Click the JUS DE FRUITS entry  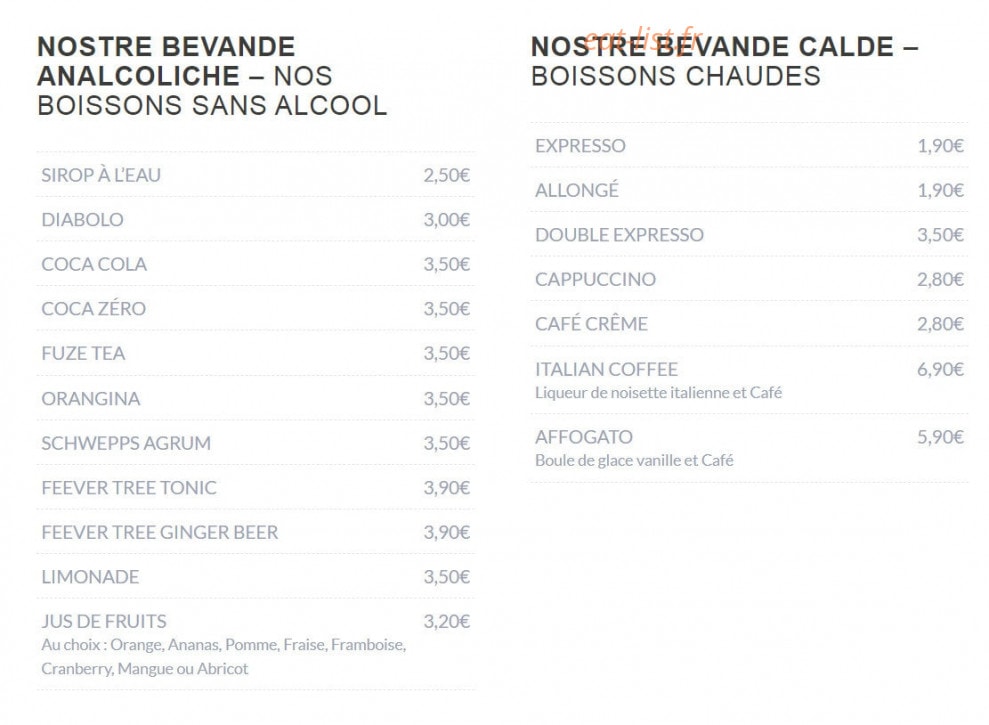[x=255, y=644]
